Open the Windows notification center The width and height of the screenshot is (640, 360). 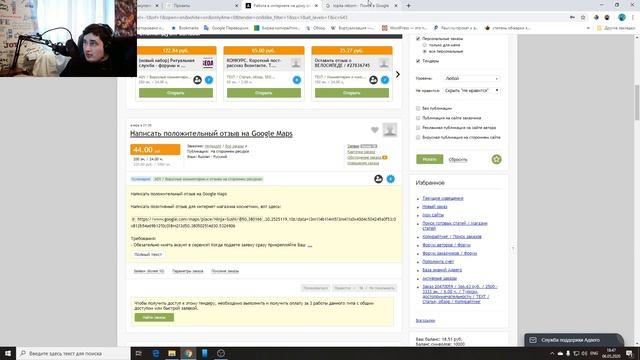629,353
